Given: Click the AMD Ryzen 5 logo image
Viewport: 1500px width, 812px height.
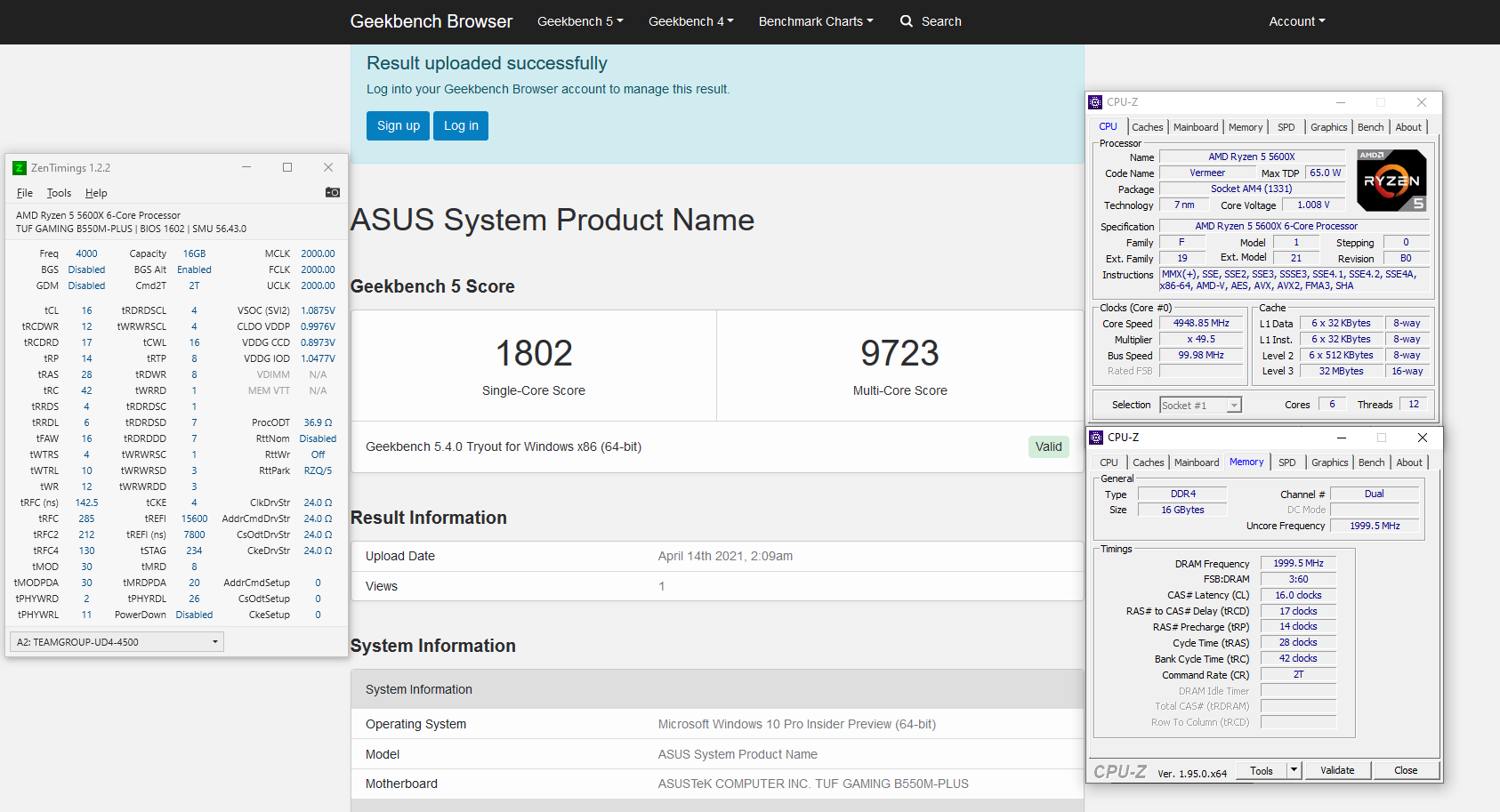Looking at the screenshot, I should click(1391, 181).
